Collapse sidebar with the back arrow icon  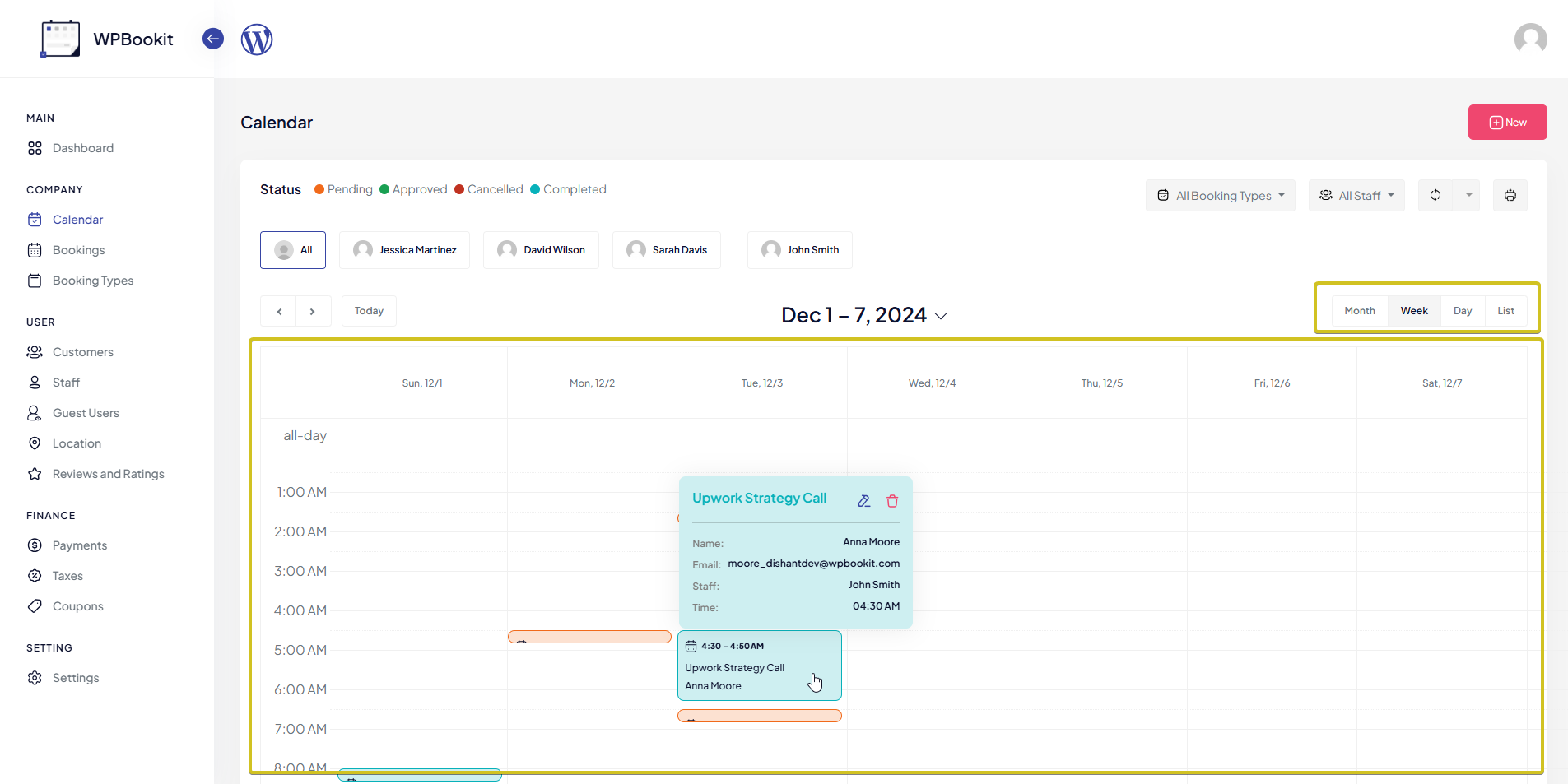click(213, 39)
